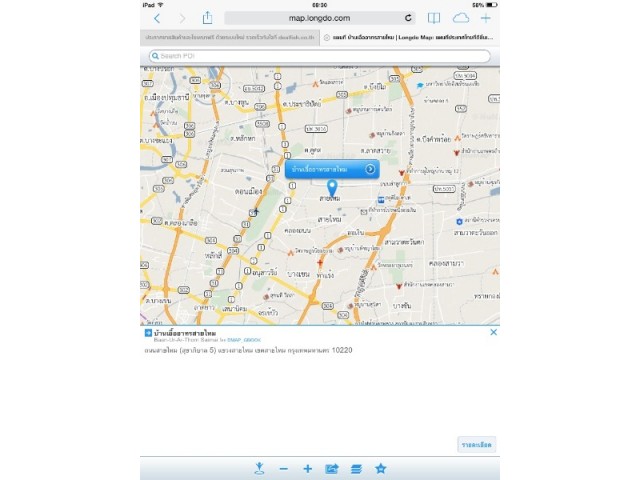Open Safari bookmarks book icon
This screenshot has width=640, height=480.
coord(434,18)
